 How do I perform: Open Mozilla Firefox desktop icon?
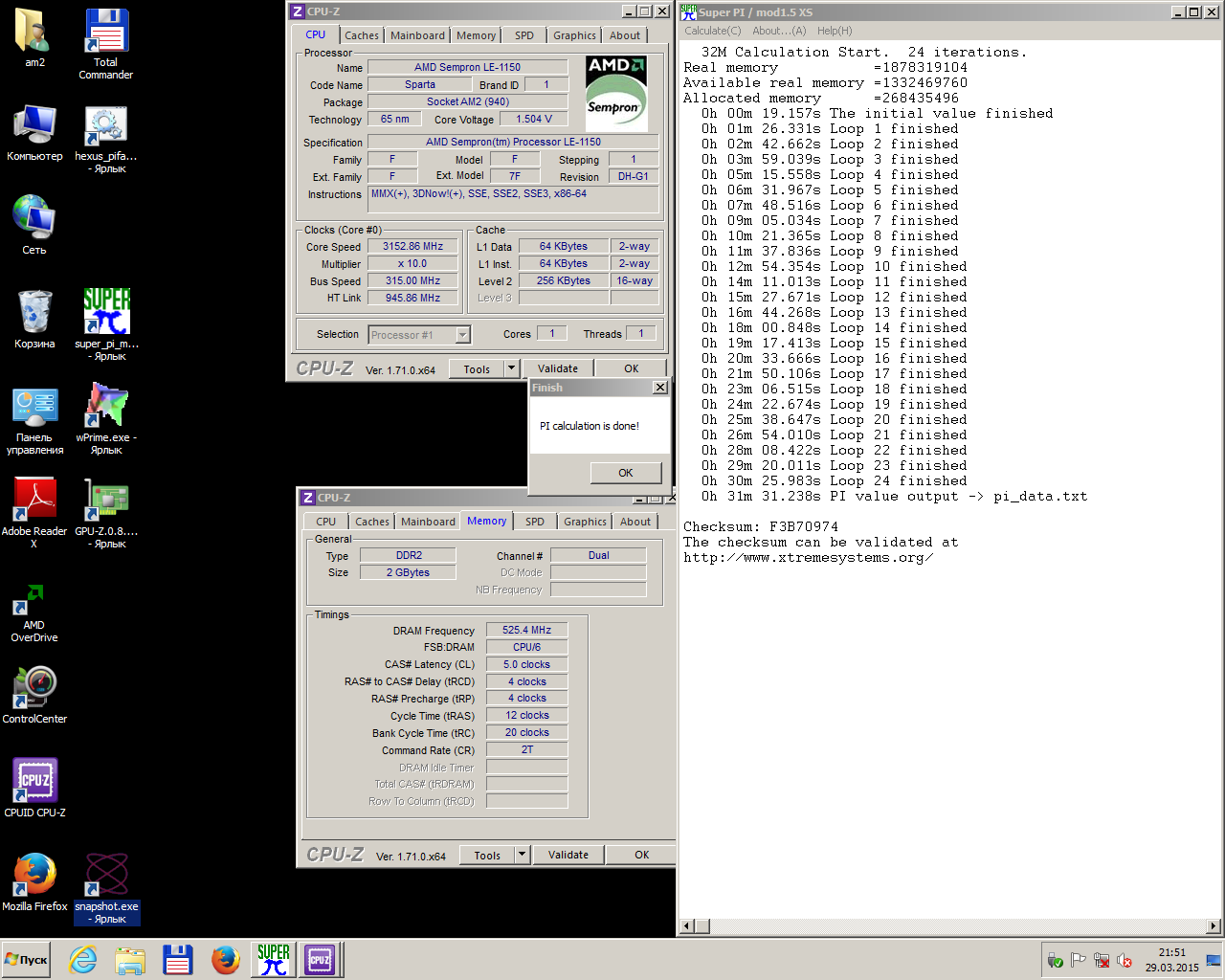[x=34, y=881]
